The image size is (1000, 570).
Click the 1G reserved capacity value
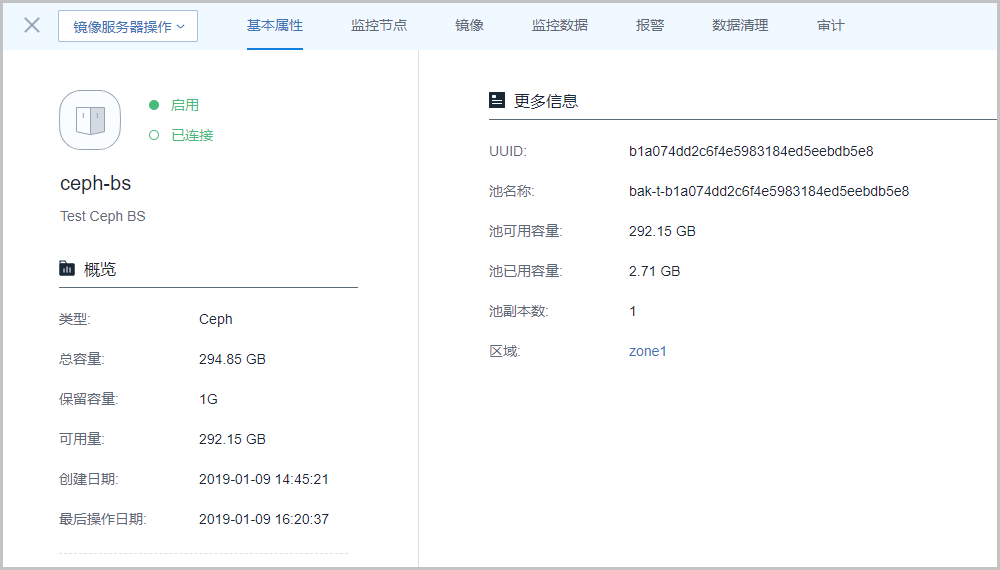[x=208, y=399]
